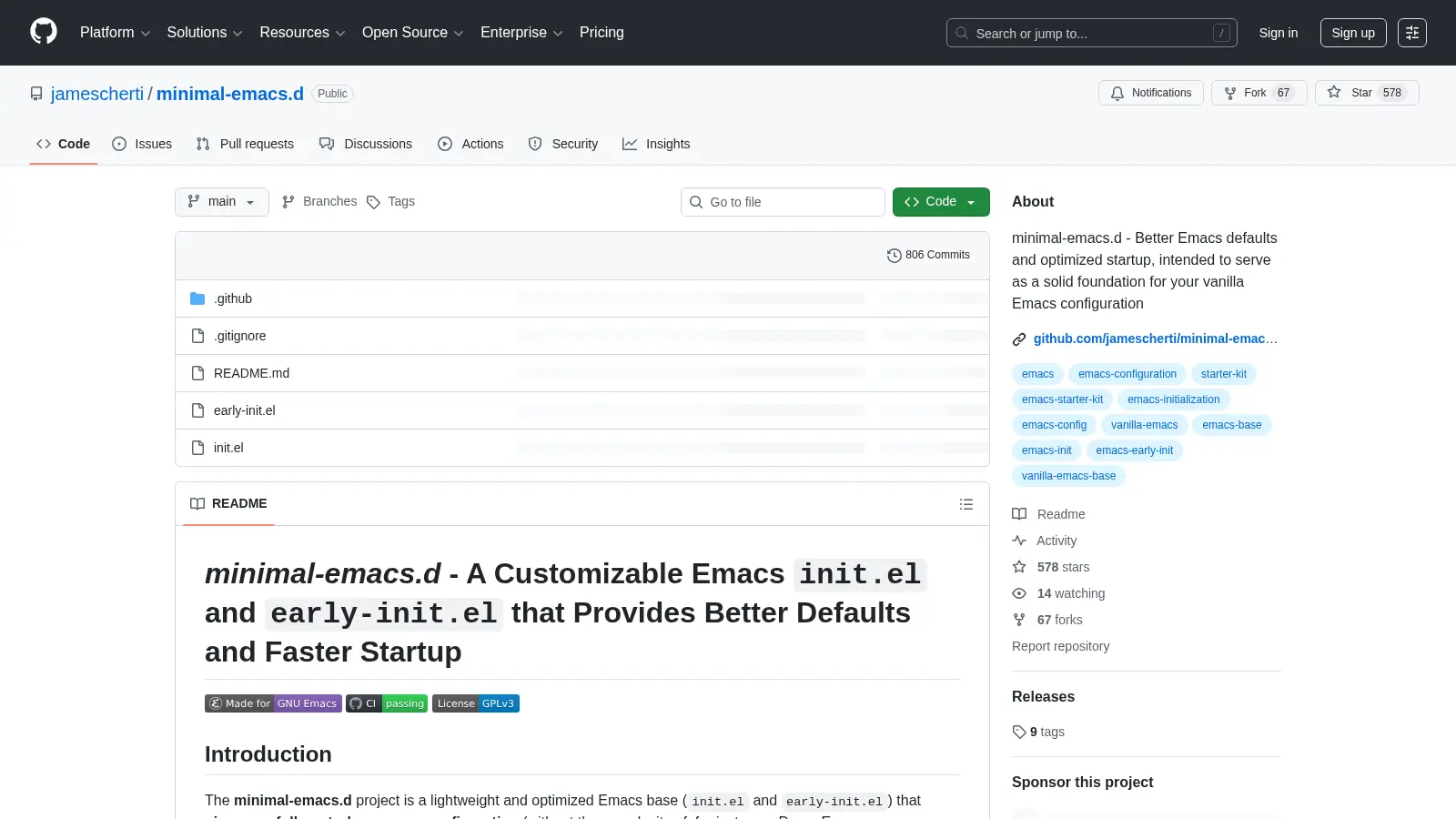Click the emacs-initialization topic tag
This screenshot has height=819, width=1456.
coord(1174,399)
